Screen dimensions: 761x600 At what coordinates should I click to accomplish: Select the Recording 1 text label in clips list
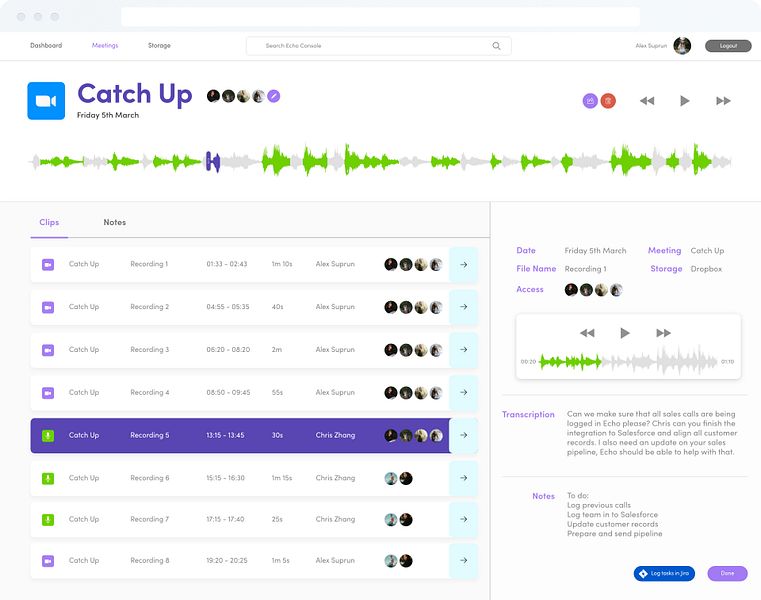click(149, 264)
